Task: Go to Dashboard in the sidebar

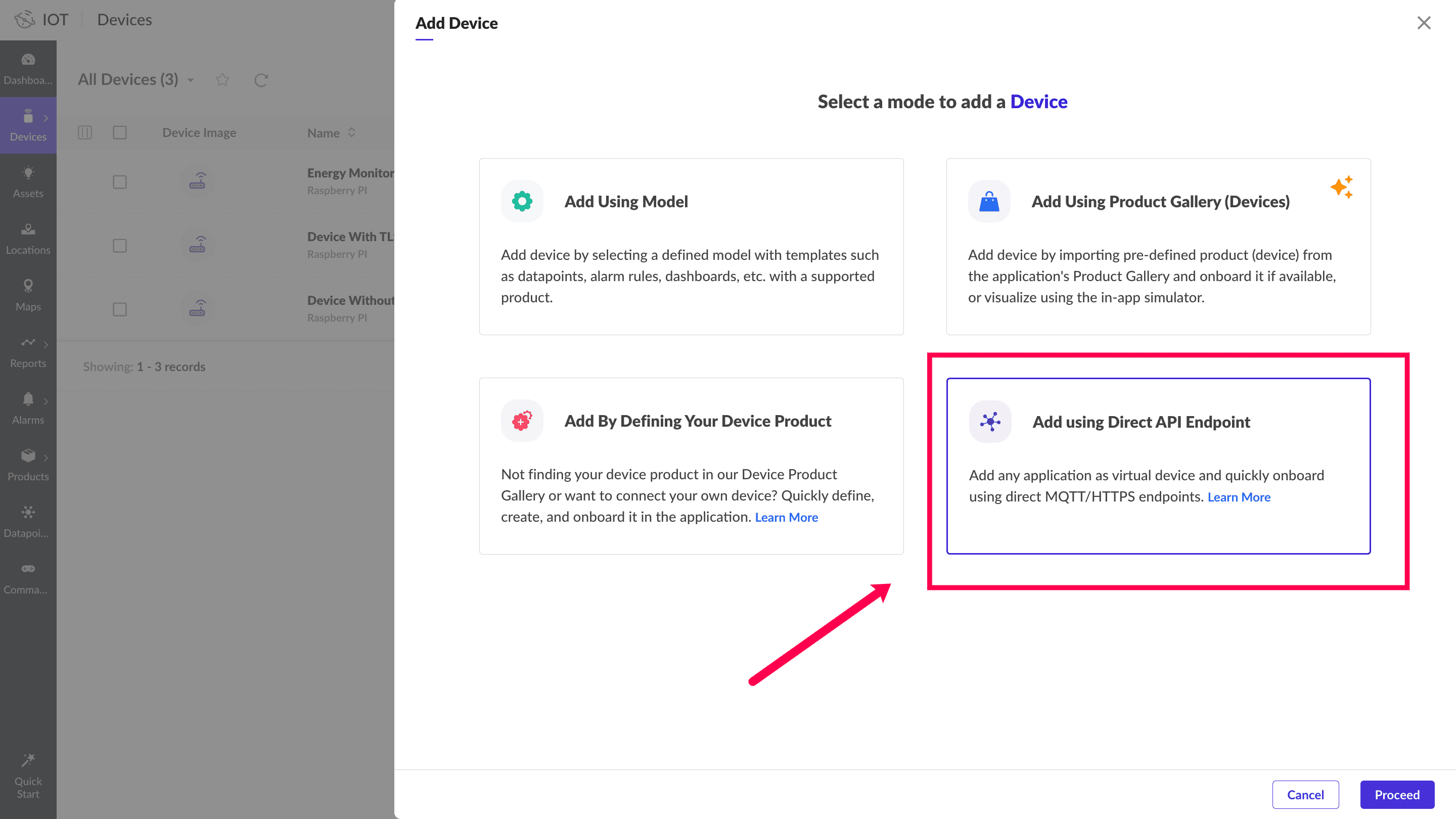Action: coord(28,68)
